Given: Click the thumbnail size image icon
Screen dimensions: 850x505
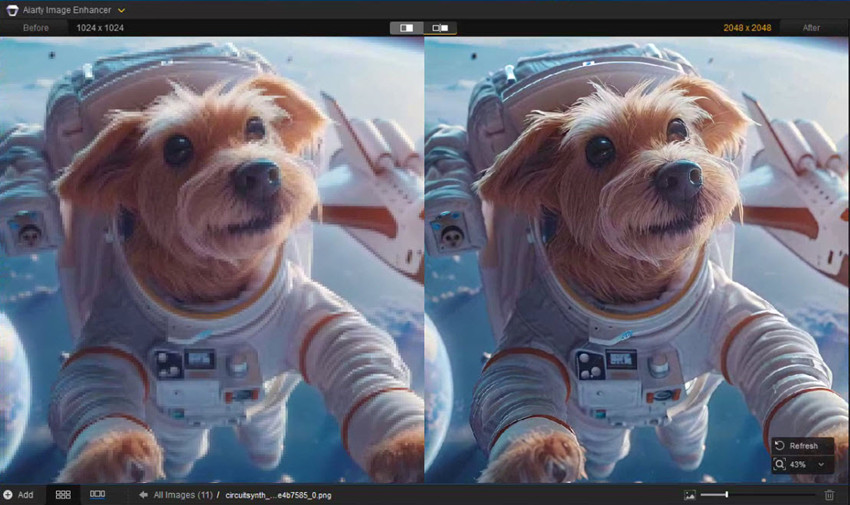Looking at the screenshot, I should (x=689, y=495).
